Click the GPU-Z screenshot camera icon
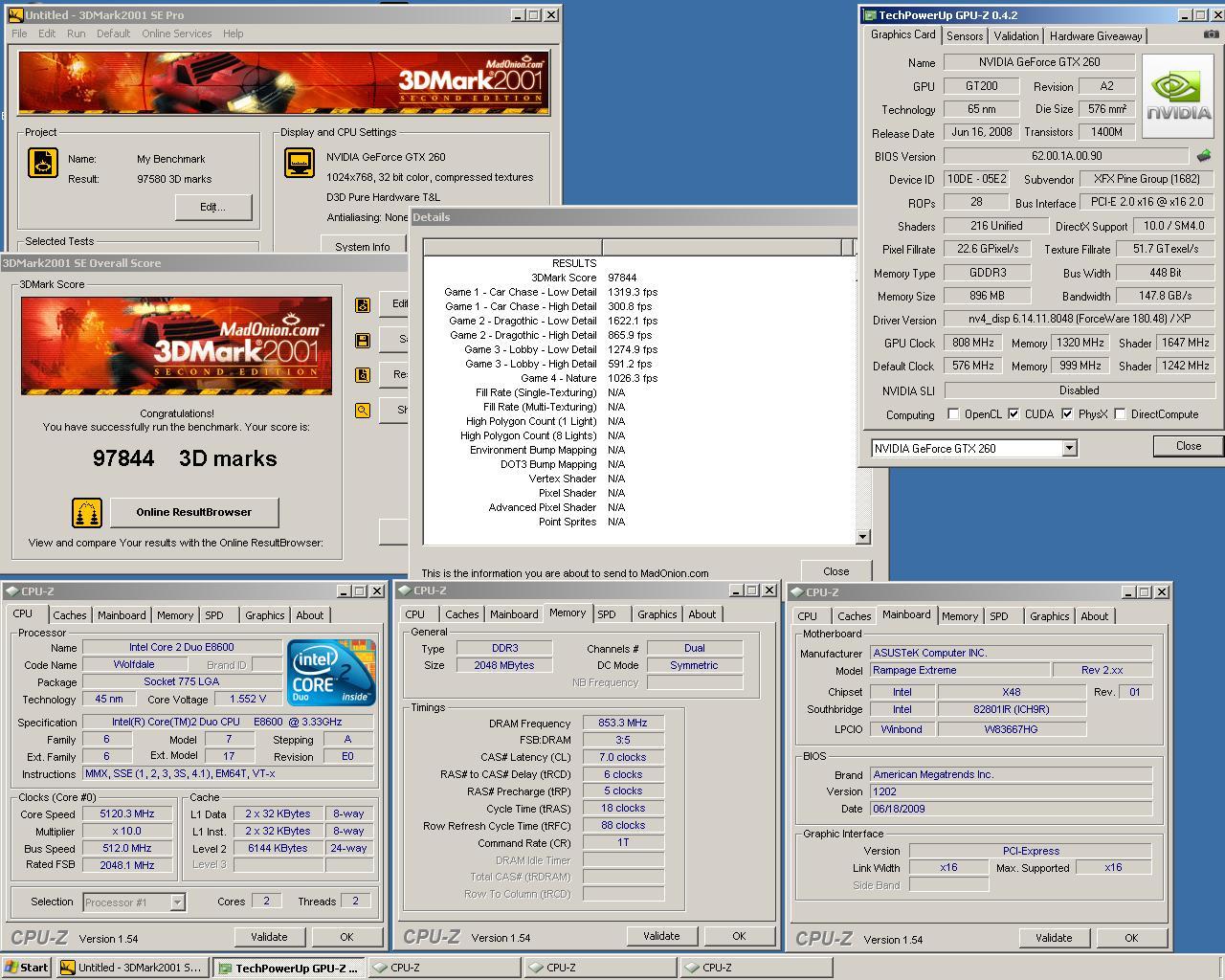1225x980 pixels. point(1211,34)
